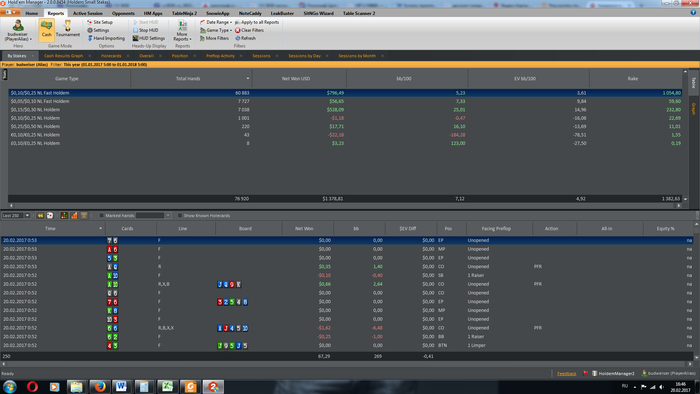Open Excel from taskbar
The height and width of the screenshot is (394, 700).
[x=167, y=386]
